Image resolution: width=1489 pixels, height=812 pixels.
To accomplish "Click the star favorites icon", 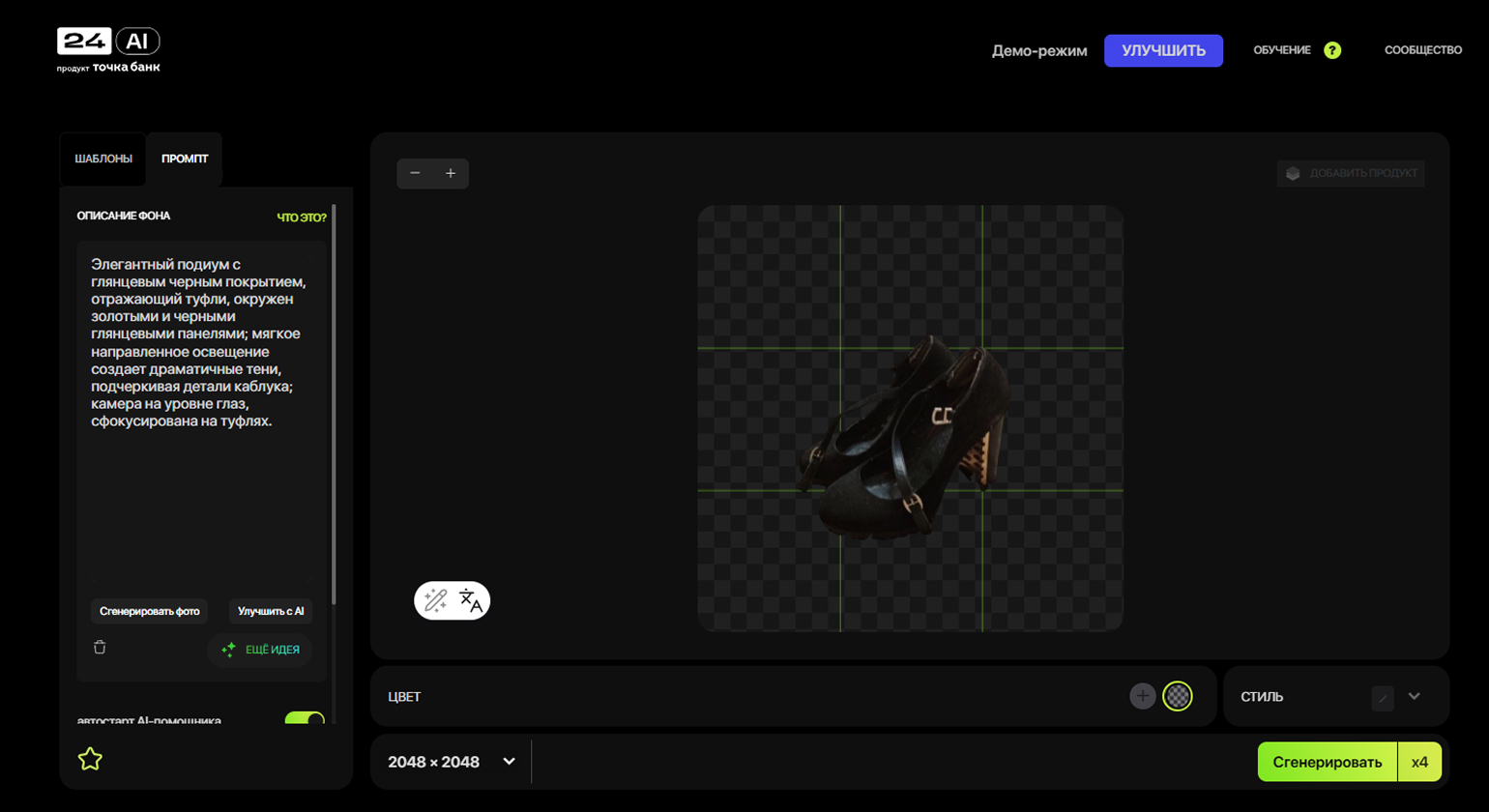I will pyautogui.click(x=90, y=759).
